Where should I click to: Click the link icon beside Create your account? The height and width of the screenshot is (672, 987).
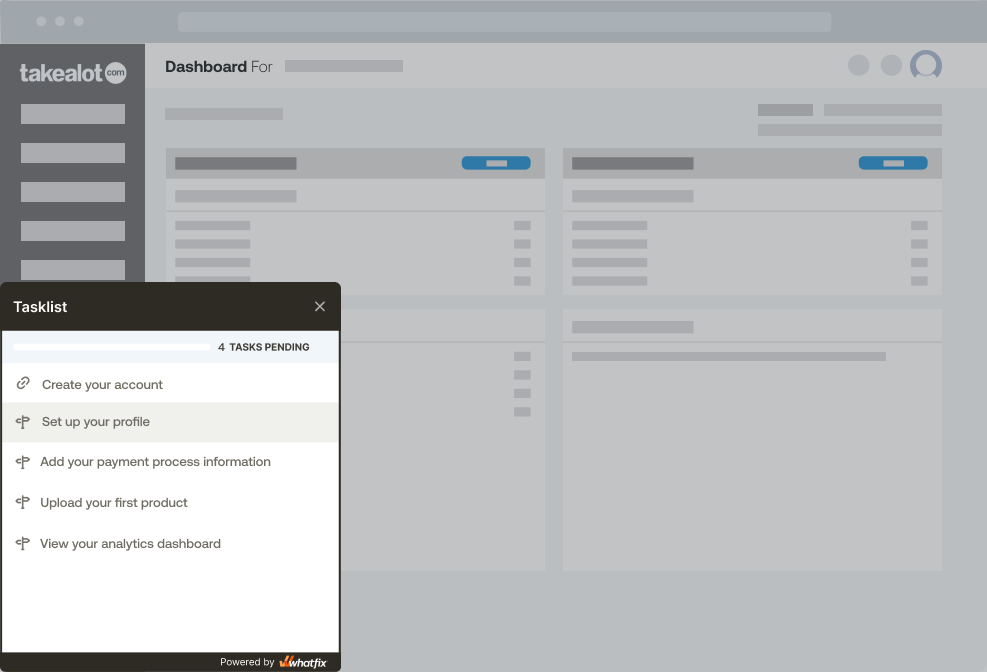pos(23,383)
